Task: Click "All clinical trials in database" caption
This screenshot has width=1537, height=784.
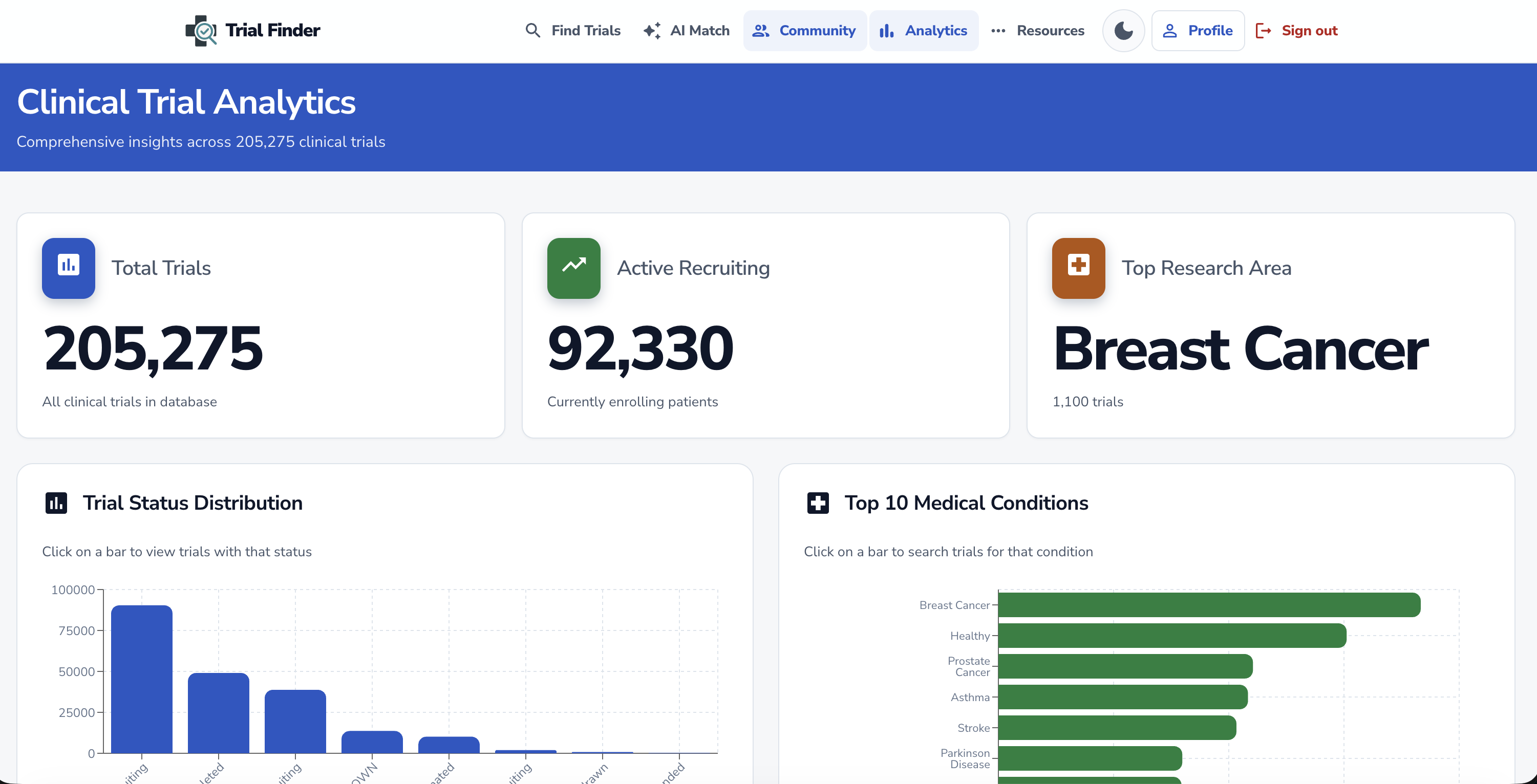Action: [x=130, y=402]
